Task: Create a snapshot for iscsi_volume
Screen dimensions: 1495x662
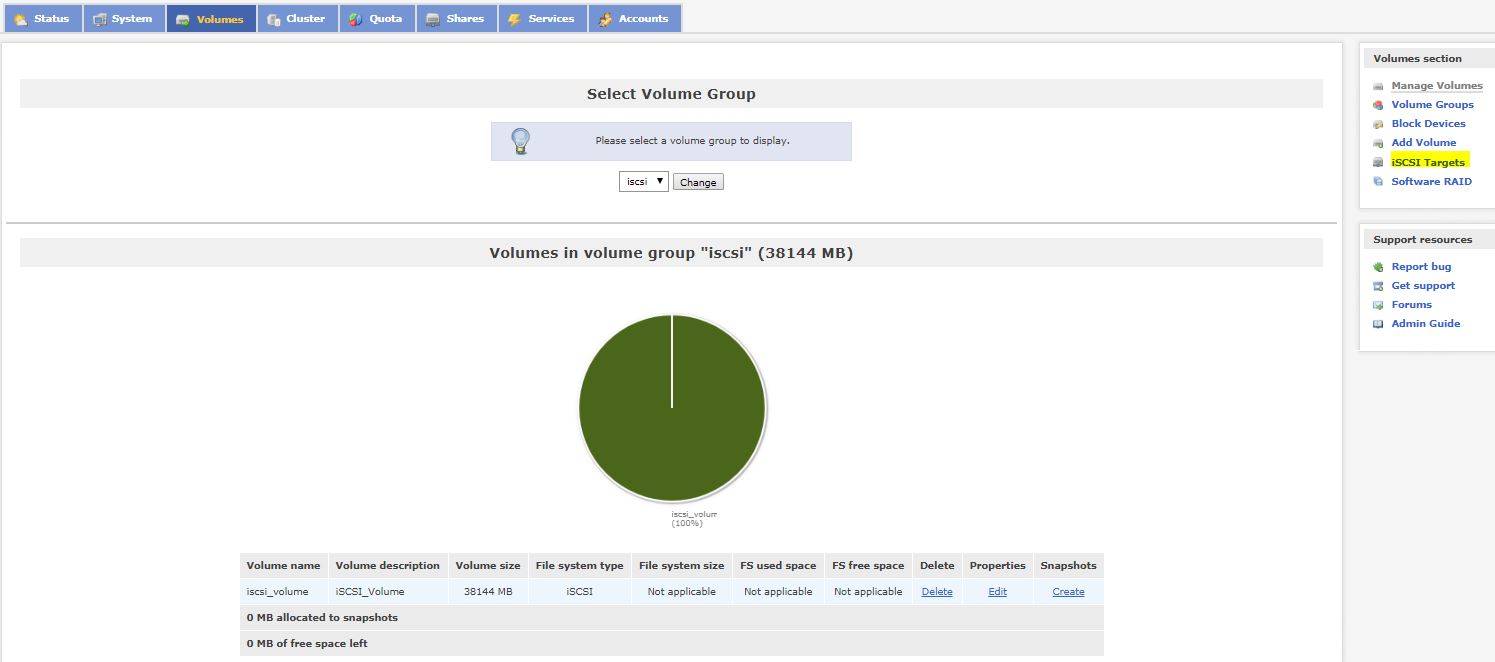Action: click(x=1068, y=592)
